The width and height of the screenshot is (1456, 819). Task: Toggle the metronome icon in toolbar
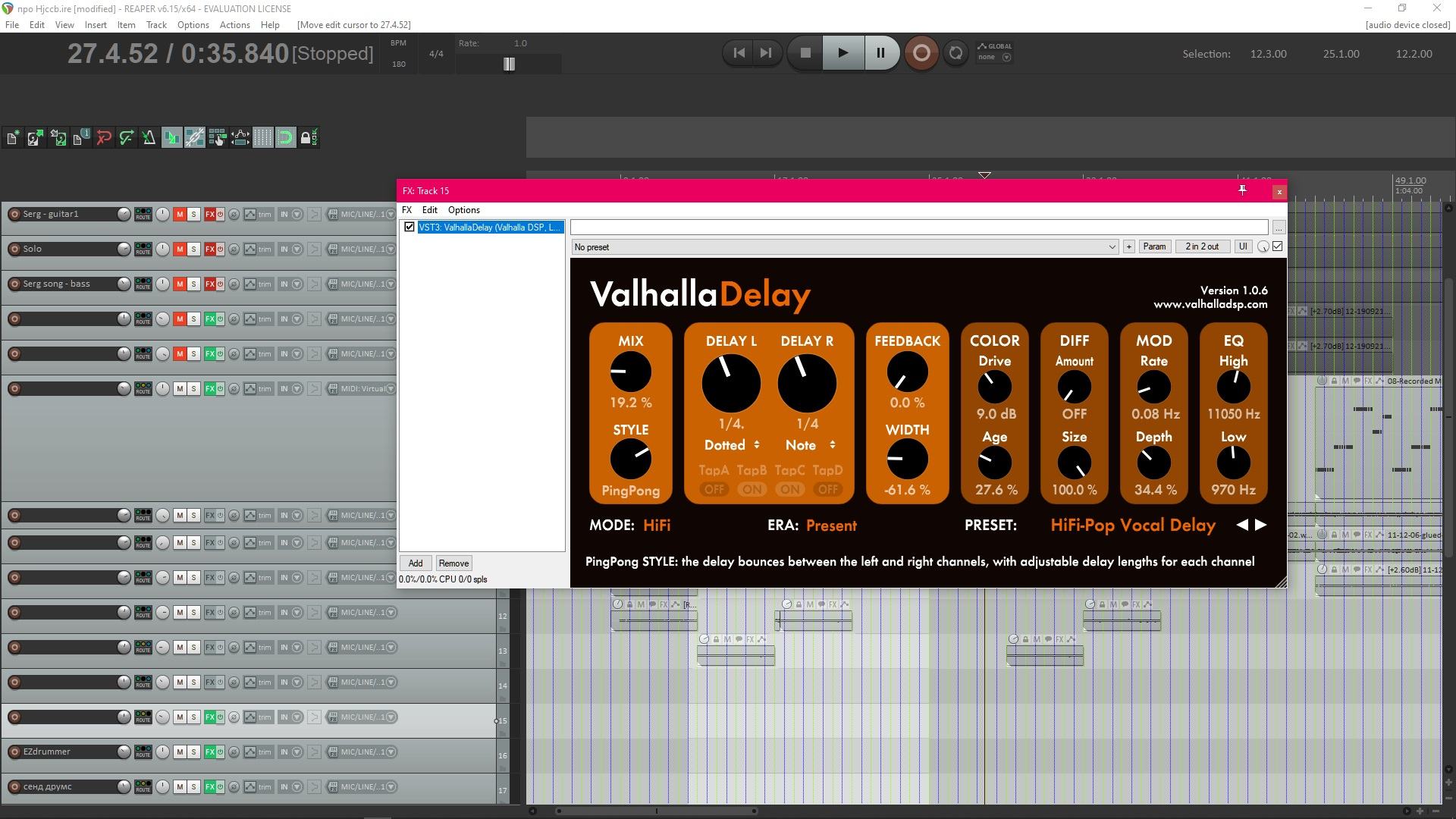click(149, 137)
